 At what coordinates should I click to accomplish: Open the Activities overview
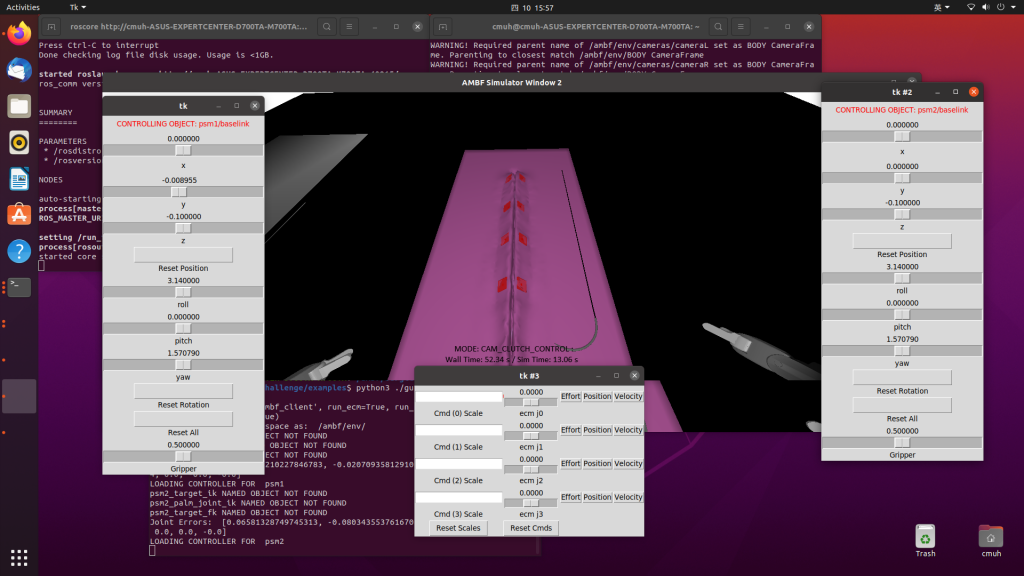23,7
